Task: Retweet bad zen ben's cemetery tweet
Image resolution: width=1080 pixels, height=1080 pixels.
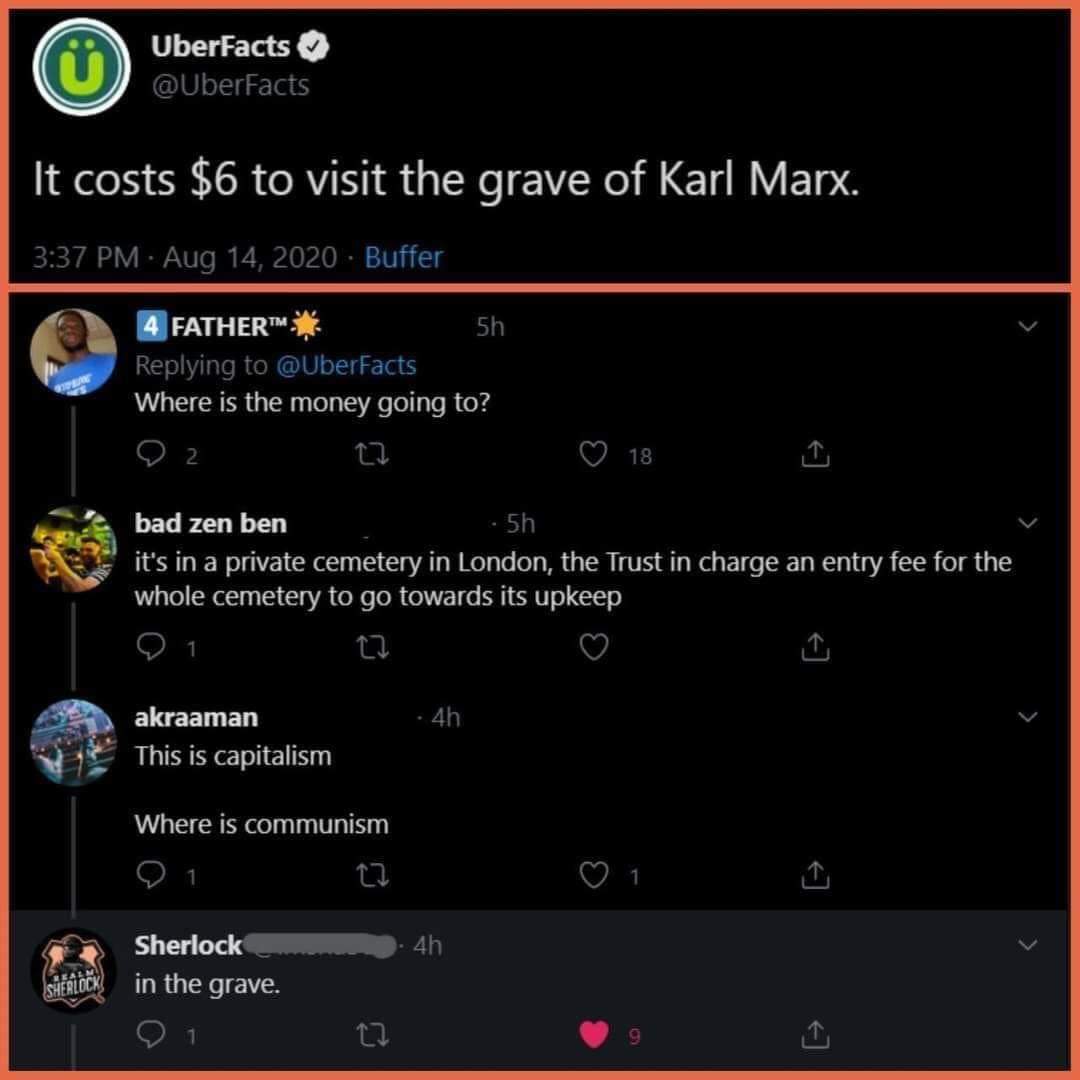Action: pyautogui.click(x=372, y=647)
